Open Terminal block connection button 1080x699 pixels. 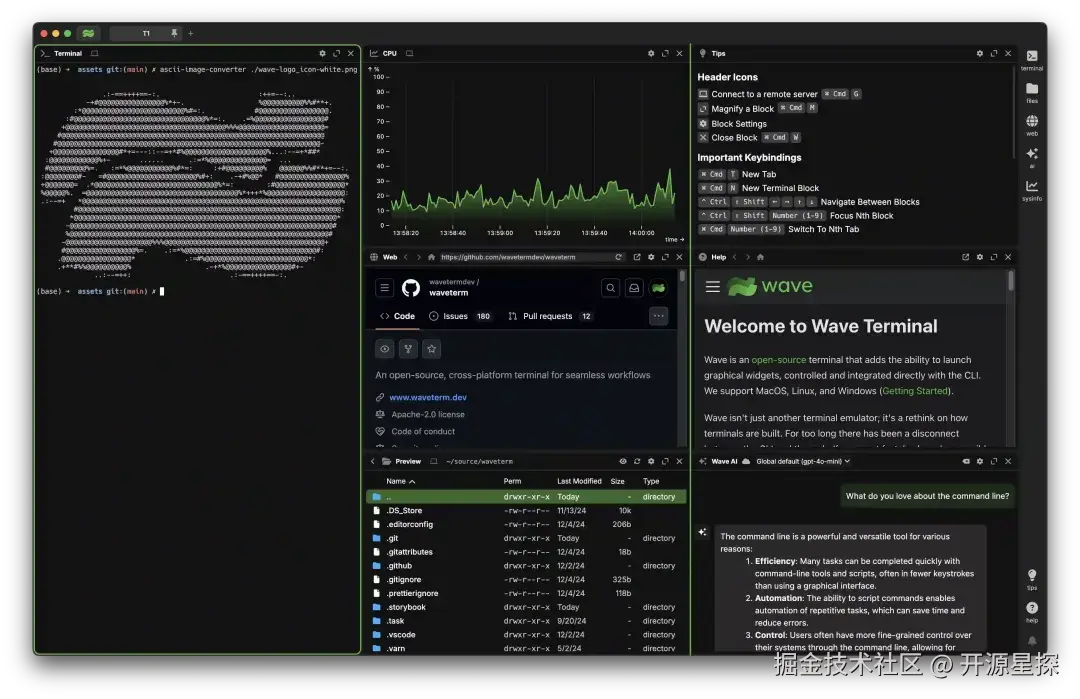(94, 53)
